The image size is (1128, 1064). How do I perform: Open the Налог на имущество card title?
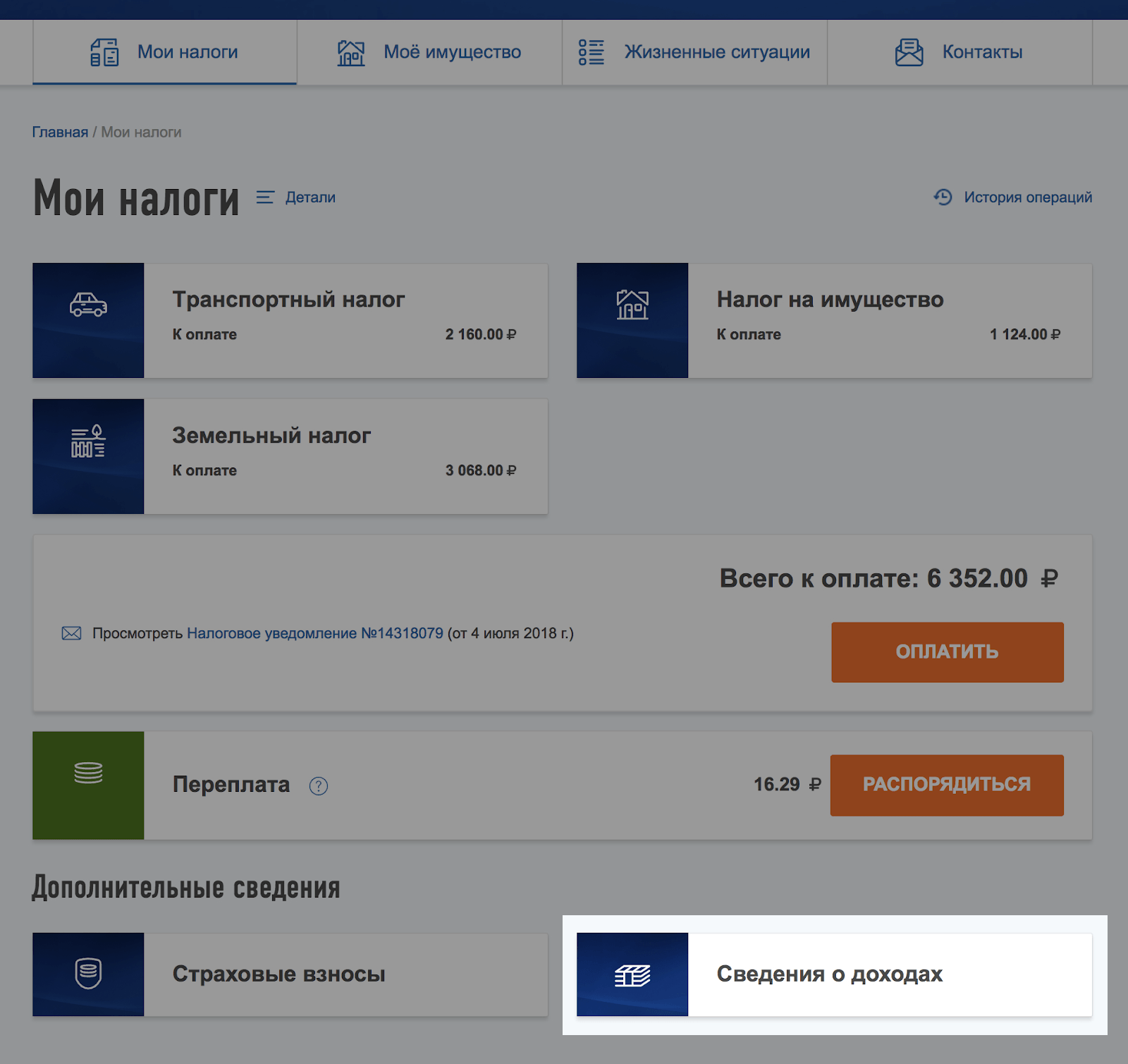pos(830,300)
